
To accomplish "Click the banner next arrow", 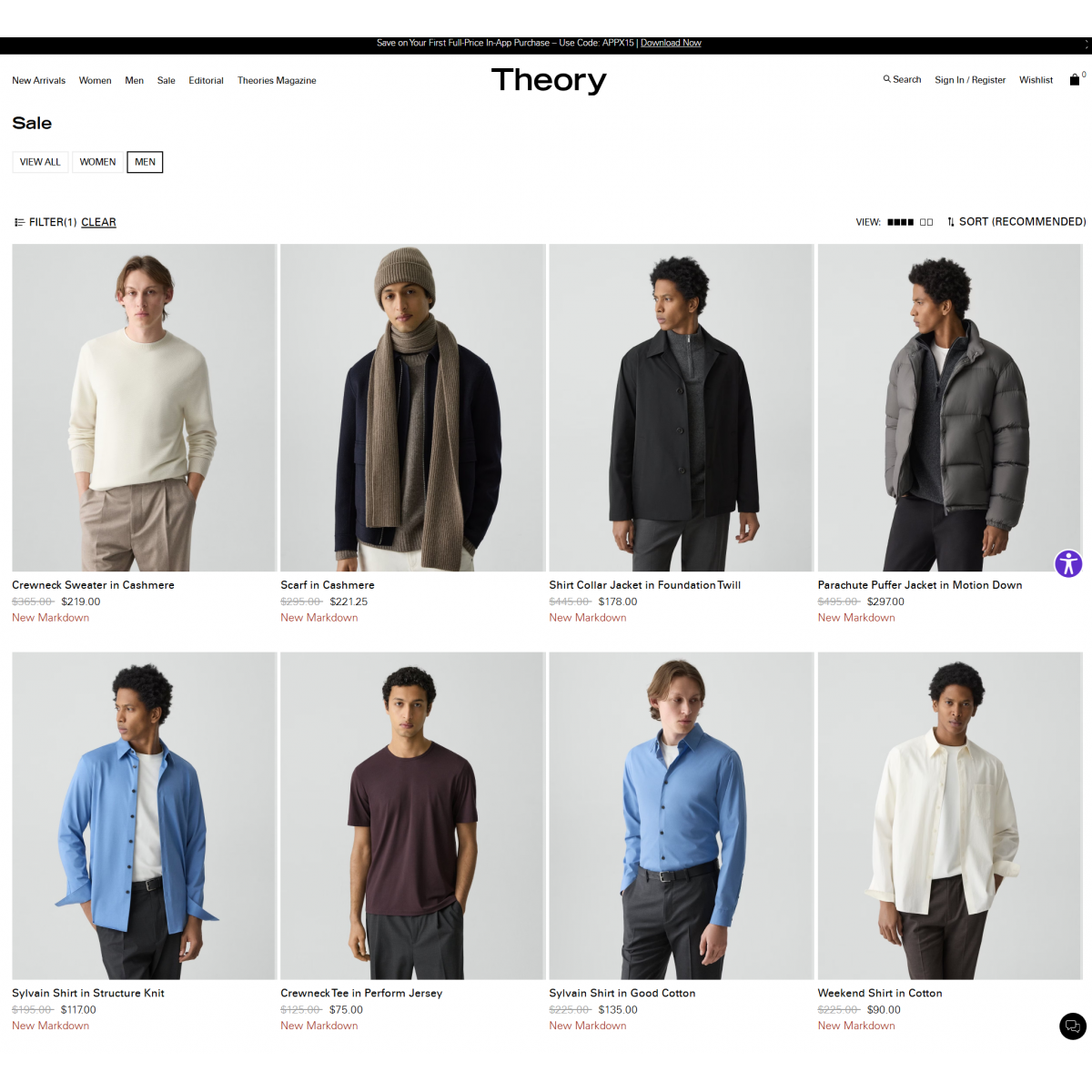I will tap(1086, 44).
